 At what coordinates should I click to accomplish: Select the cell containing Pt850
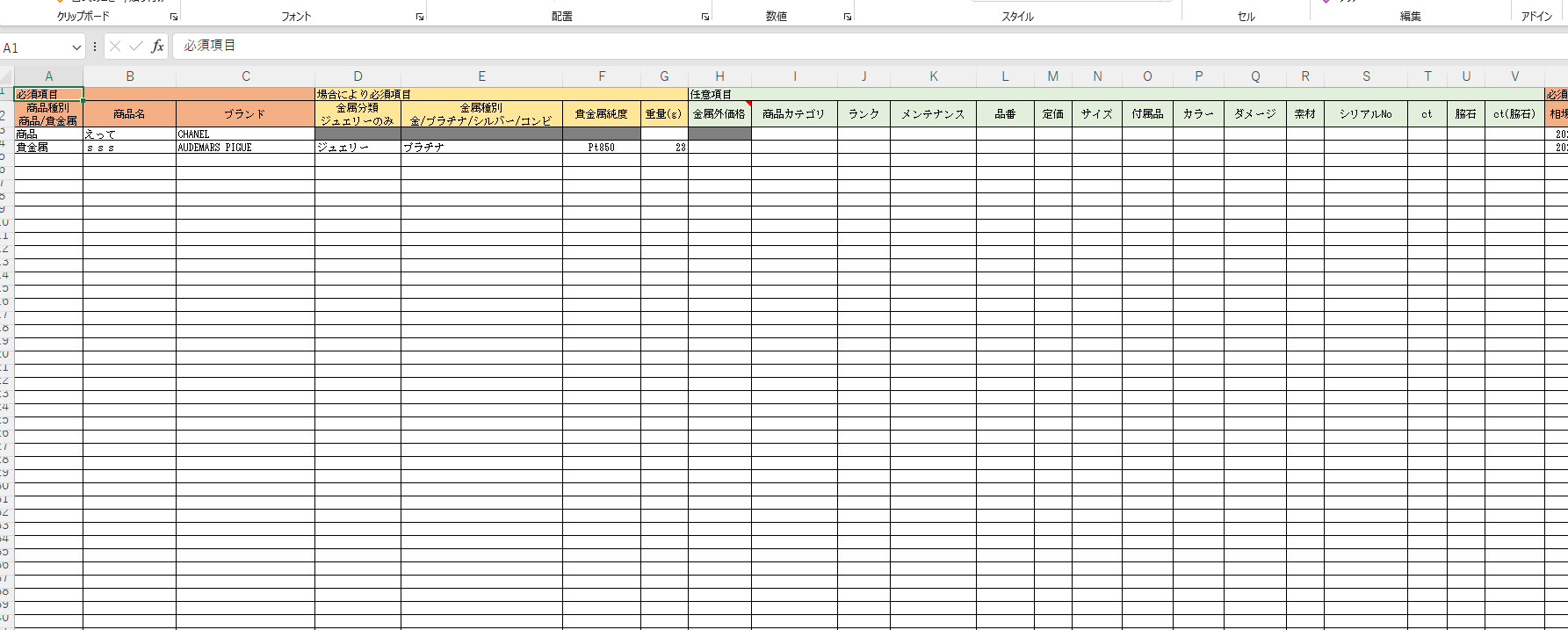coord(602,147)
